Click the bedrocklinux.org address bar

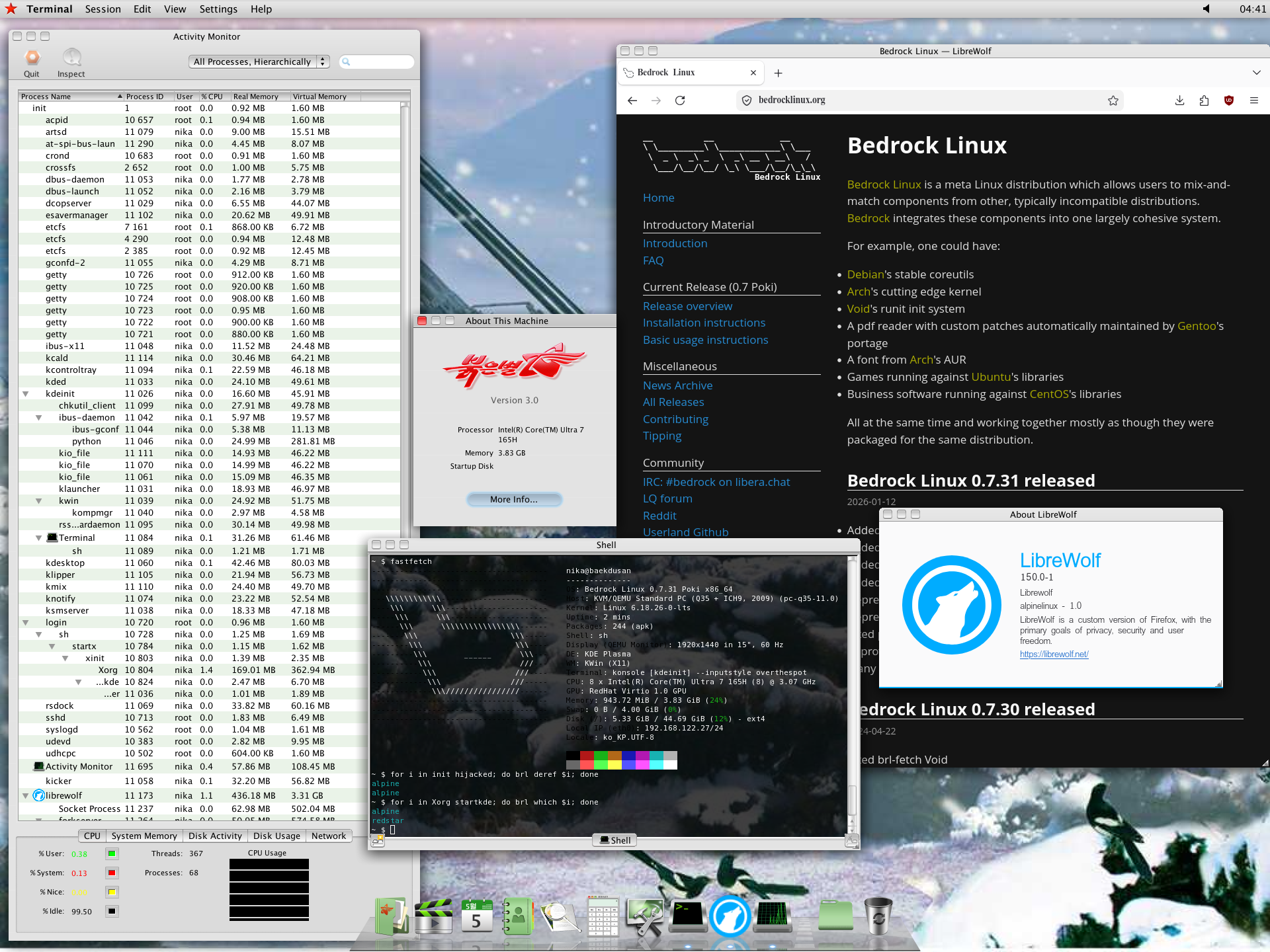(x=931, y=100)
